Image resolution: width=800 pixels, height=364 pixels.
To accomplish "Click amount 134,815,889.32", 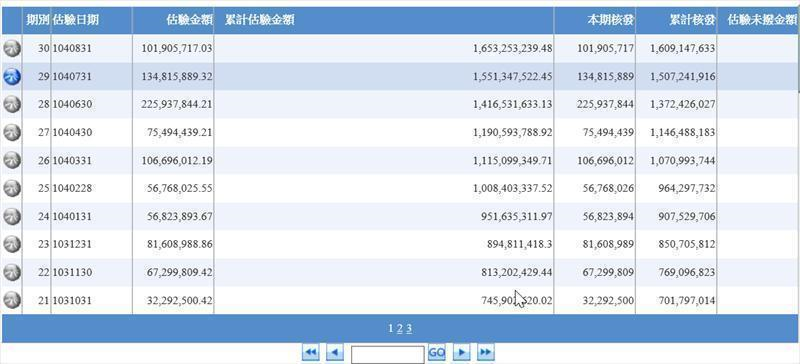I will 177,77.
